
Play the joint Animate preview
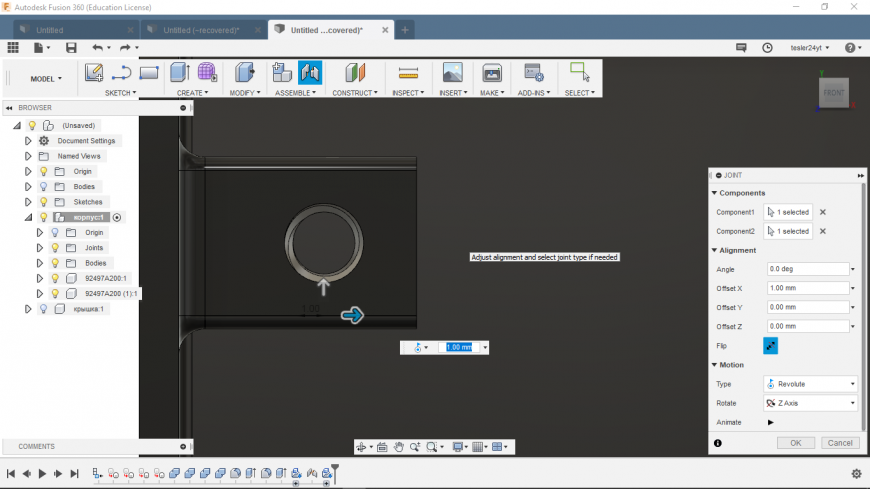coord(770,422)
